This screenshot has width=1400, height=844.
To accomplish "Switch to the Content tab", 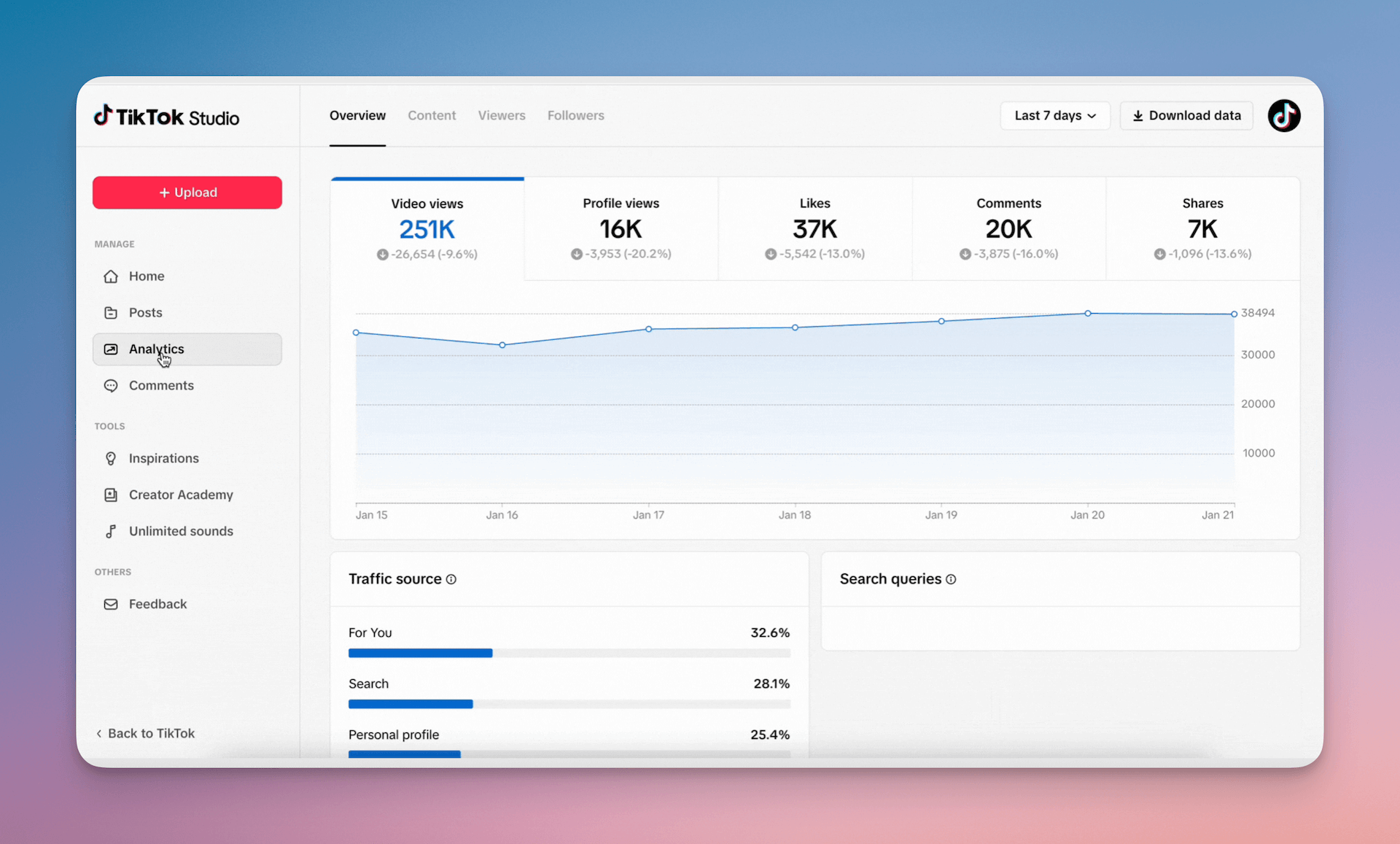I will click(x=432, y=116).
